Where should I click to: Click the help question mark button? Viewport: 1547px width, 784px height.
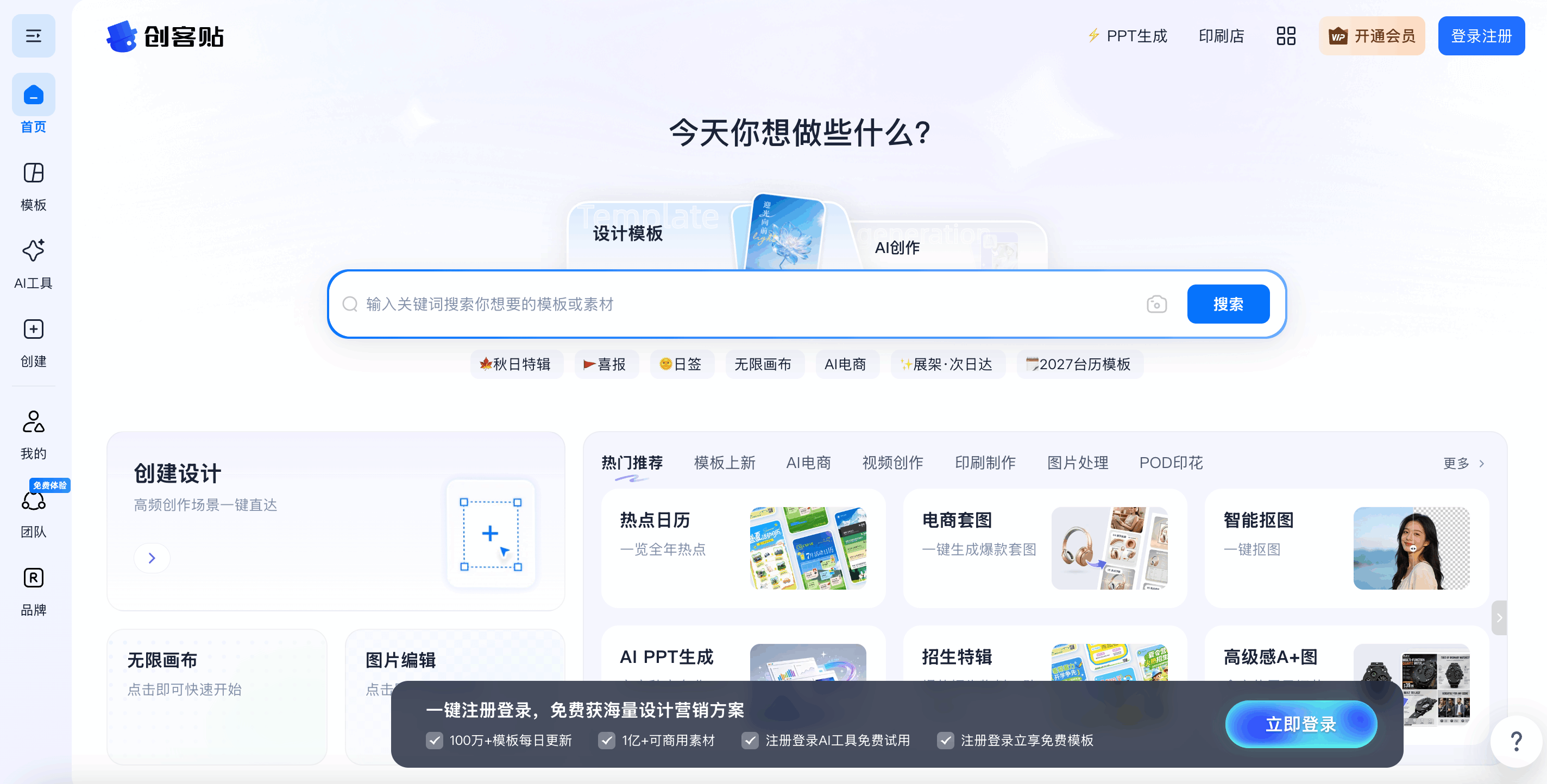click(1516, 741)
